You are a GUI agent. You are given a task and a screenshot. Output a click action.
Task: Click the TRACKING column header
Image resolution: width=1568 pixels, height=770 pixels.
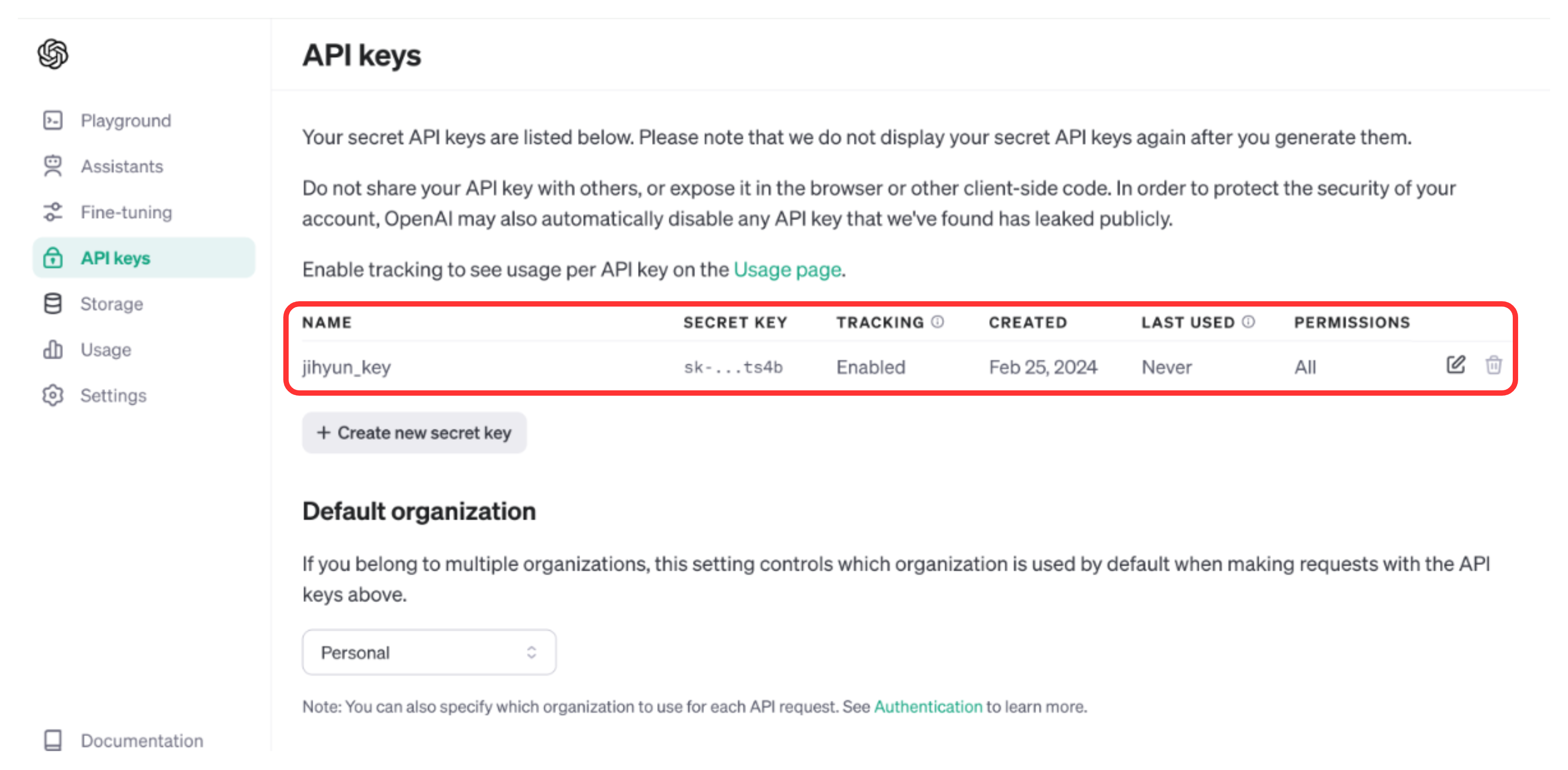pyautogui.click(x=880, y=322)
